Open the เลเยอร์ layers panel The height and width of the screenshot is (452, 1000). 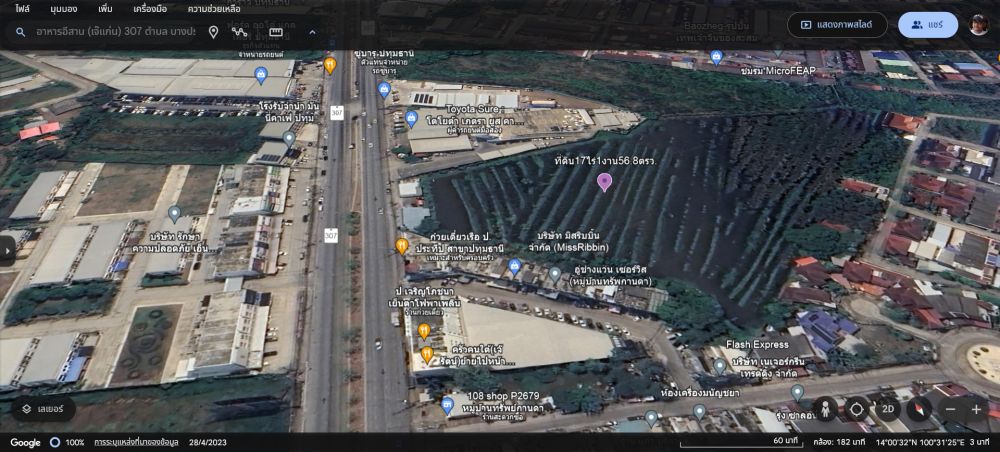click(43, 409)
